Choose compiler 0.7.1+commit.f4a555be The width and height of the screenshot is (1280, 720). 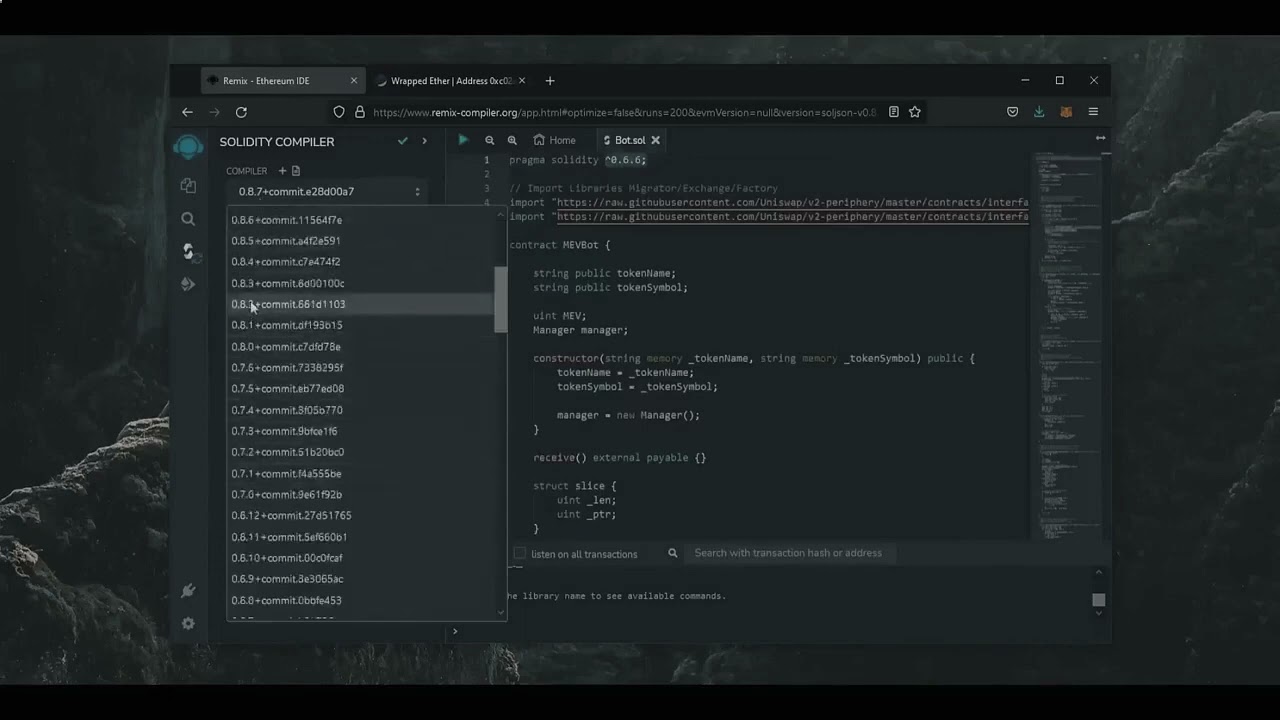[x=361, y=474]
